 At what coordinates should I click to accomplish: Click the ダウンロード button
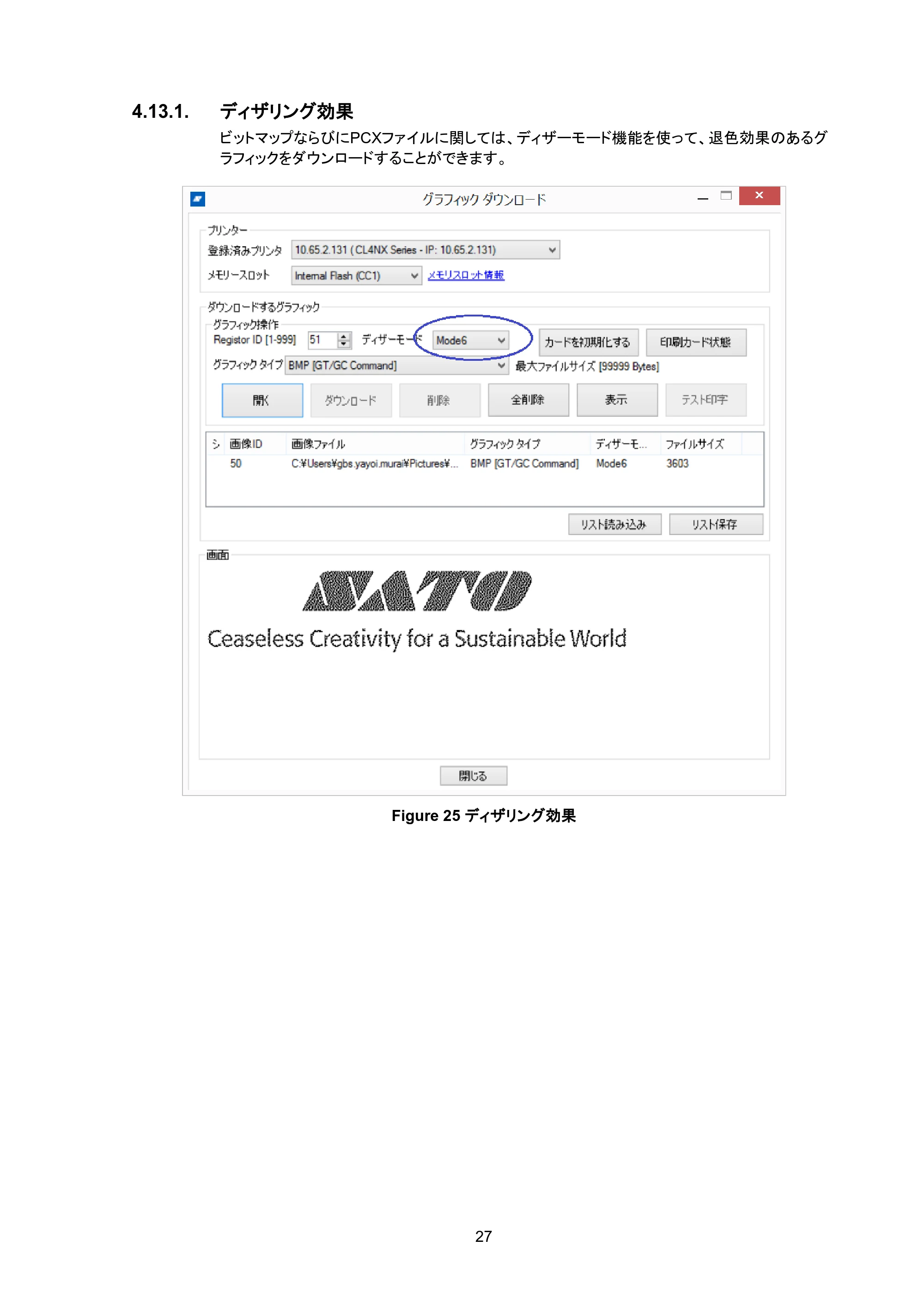tap(351, 400)
